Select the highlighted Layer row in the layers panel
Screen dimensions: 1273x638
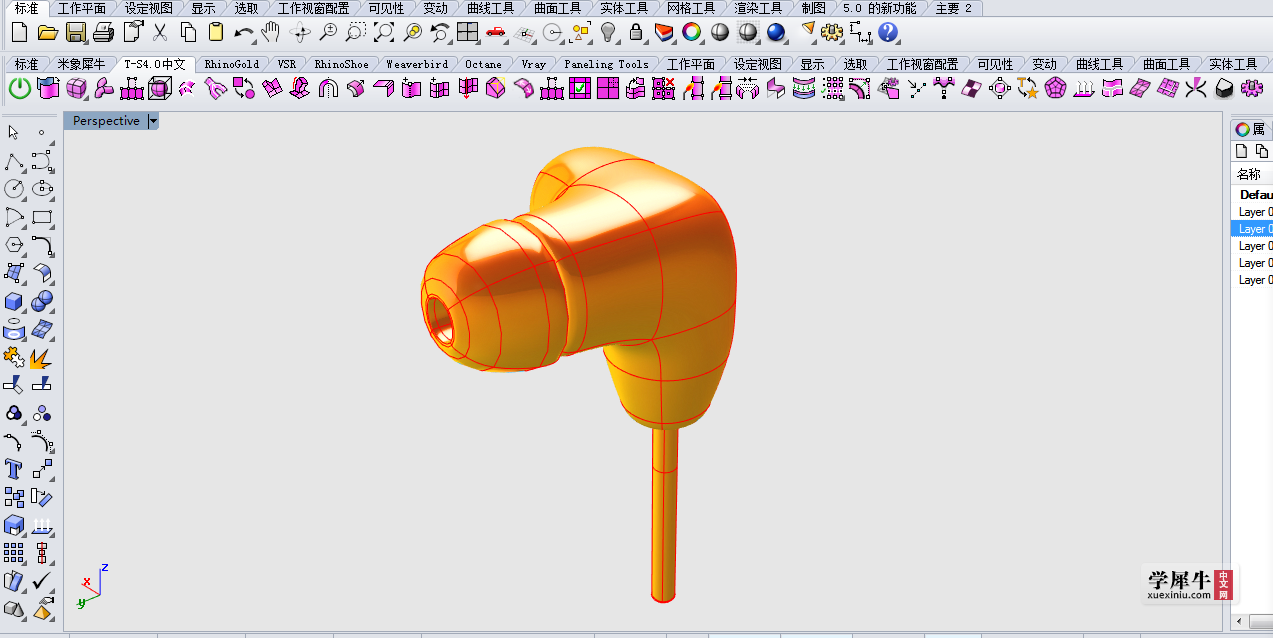point(1252,229)
